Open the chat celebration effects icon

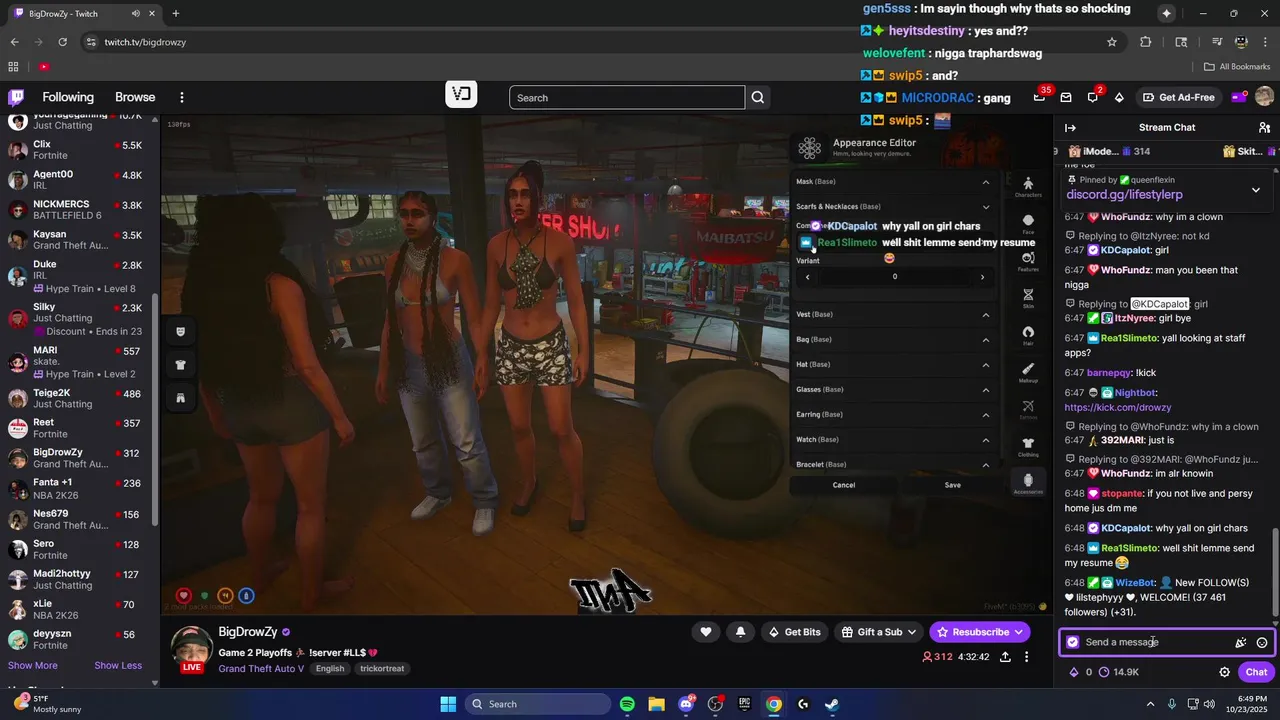pyautogui.click(x=1241, y=642)
